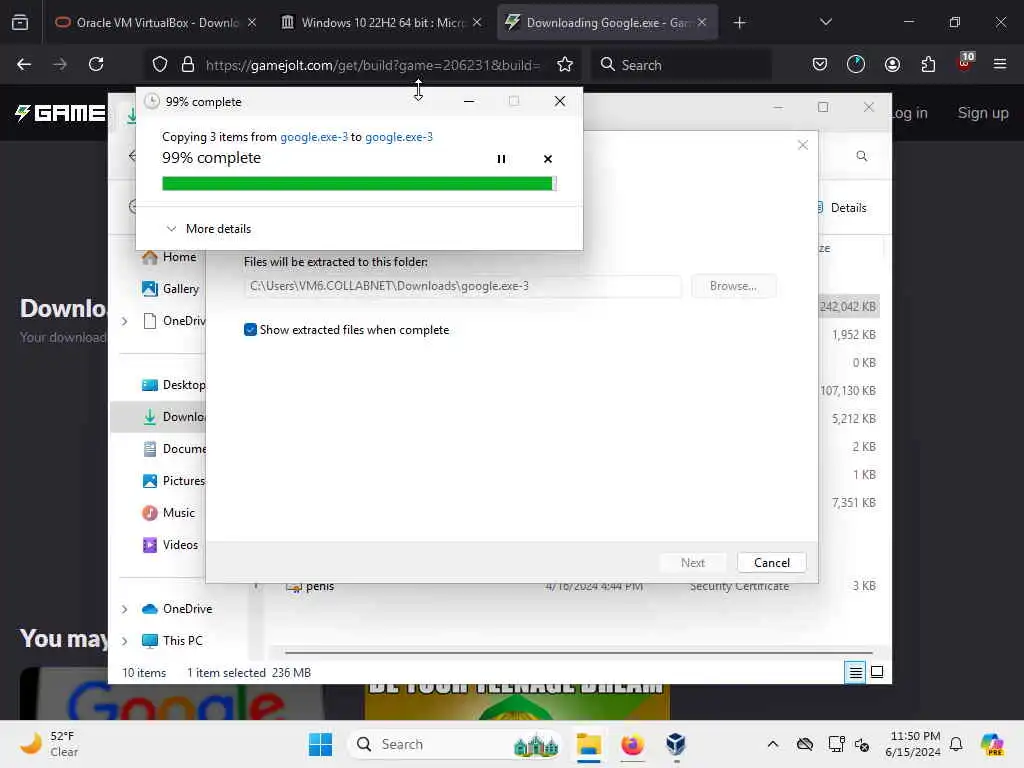Show hidden system tray icons

coord(773,744)
